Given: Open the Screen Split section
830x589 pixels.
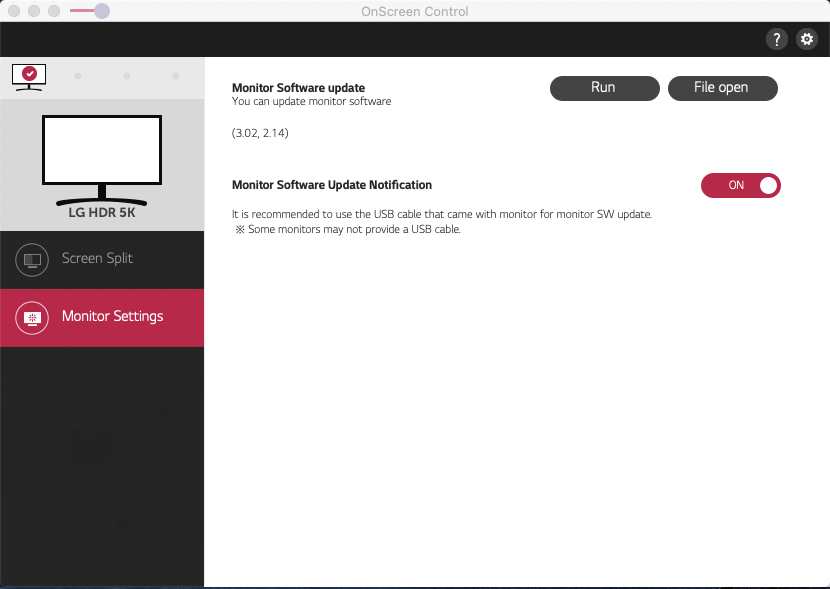Looking at the screenshot, I should (x=102, y=260).
